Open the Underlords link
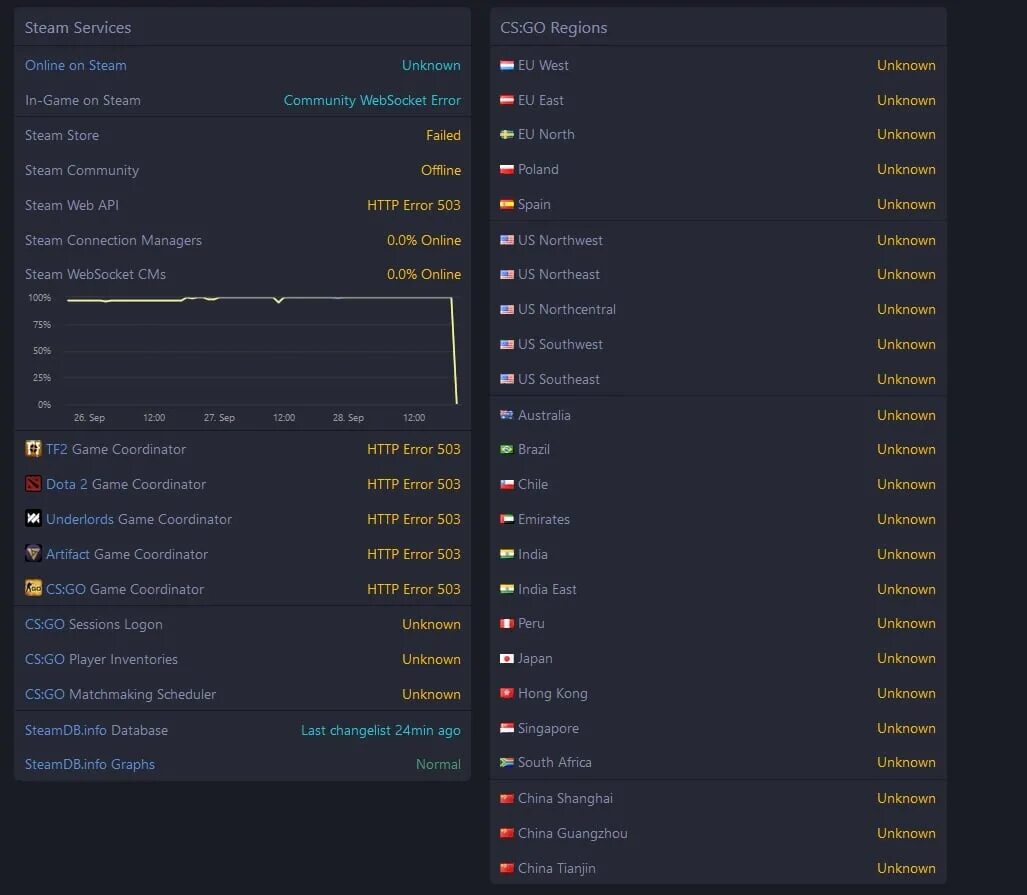 [x=80, y=519]
